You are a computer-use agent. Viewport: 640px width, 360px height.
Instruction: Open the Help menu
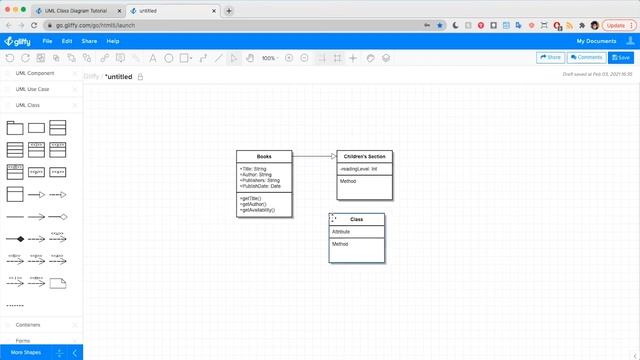pyautogui.click(x=113, y=41)
